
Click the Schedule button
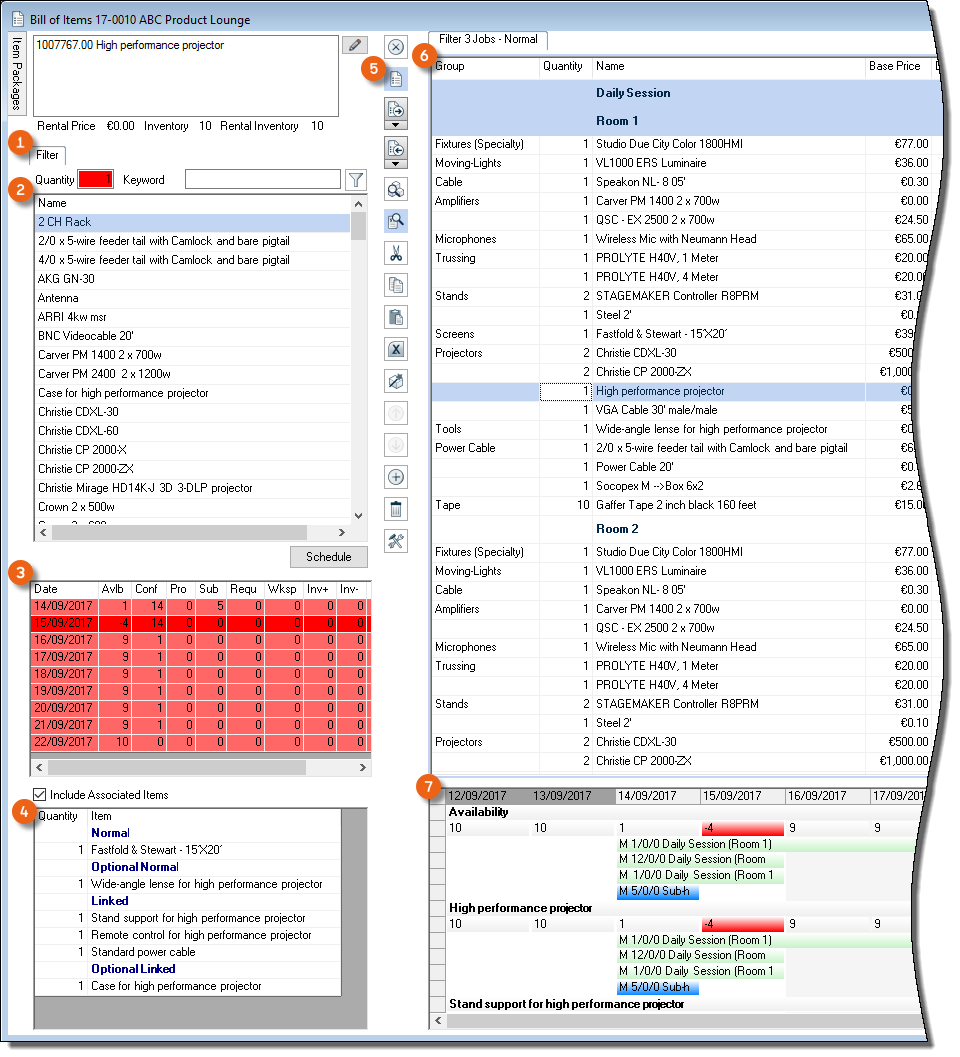[x=328, y=557]
